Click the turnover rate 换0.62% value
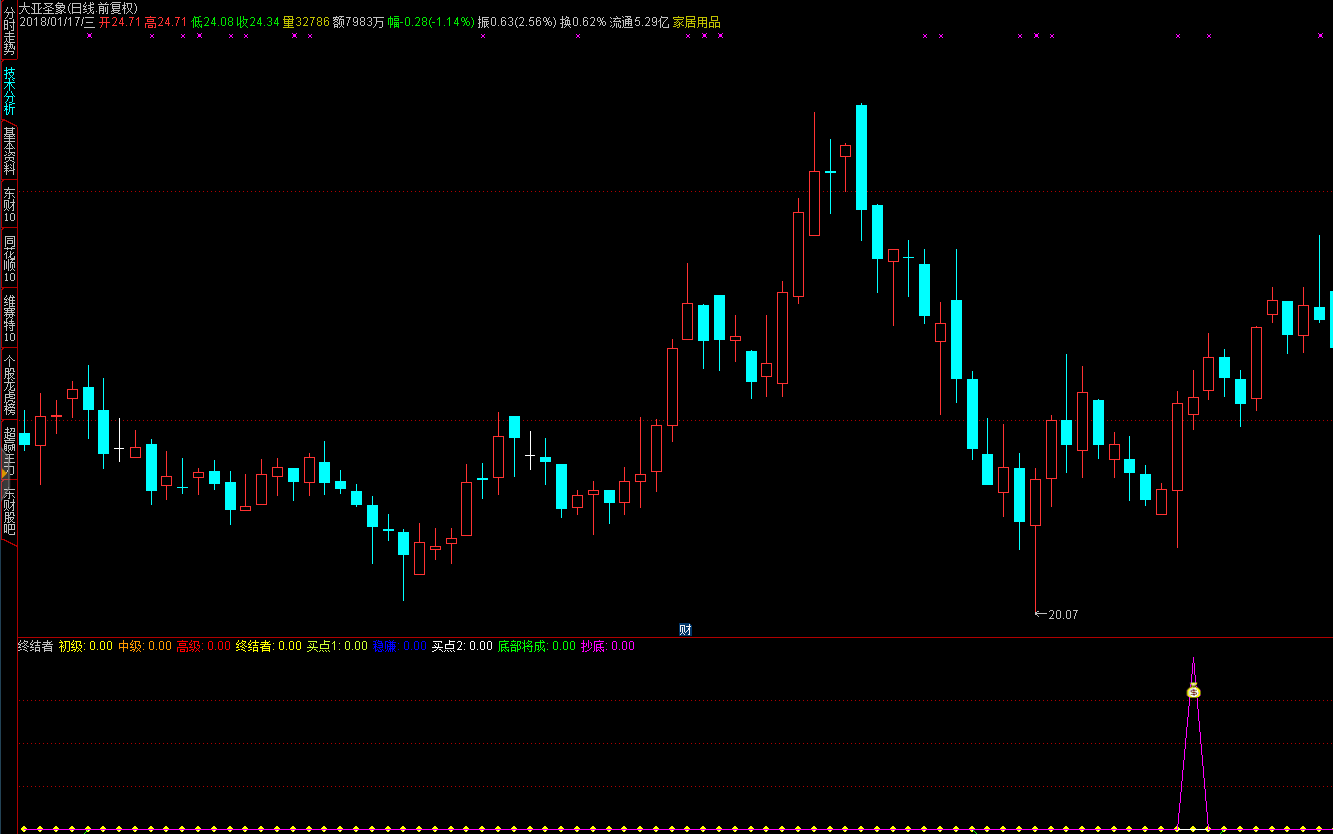The image size is (1333, 834). [583, 21]
